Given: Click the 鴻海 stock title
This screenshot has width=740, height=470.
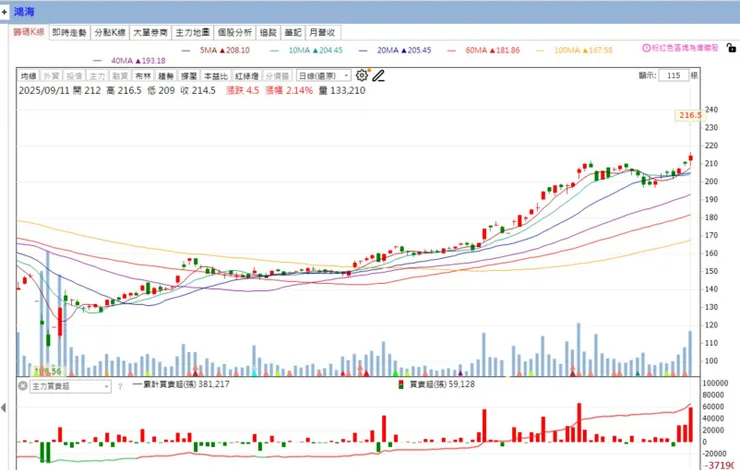Looking at the screenshot, I should 24,11.
